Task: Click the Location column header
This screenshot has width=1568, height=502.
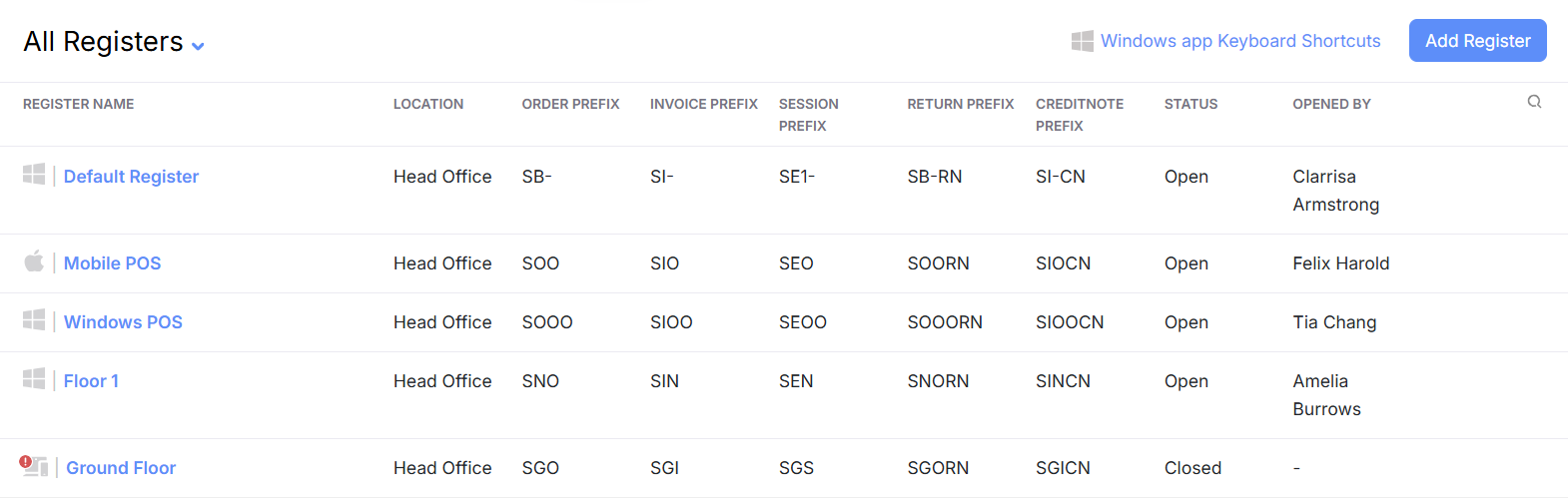Action: tap(427, 104)
